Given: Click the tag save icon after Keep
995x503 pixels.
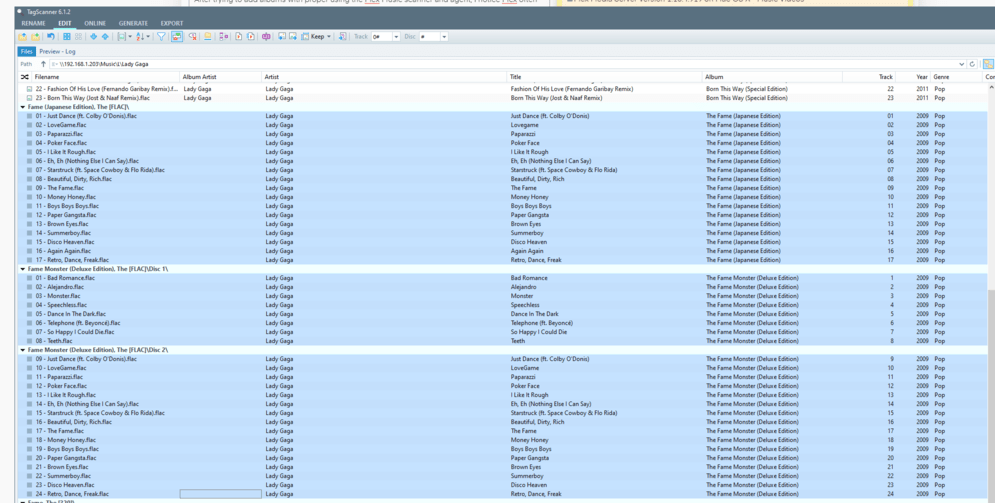Looking at the screenshot, I should pyautogui.click(x=343, y=37).
